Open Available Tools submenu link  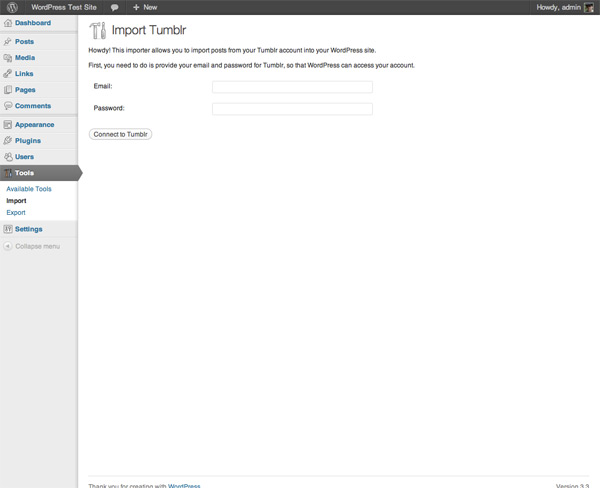(x=29, y=189)
